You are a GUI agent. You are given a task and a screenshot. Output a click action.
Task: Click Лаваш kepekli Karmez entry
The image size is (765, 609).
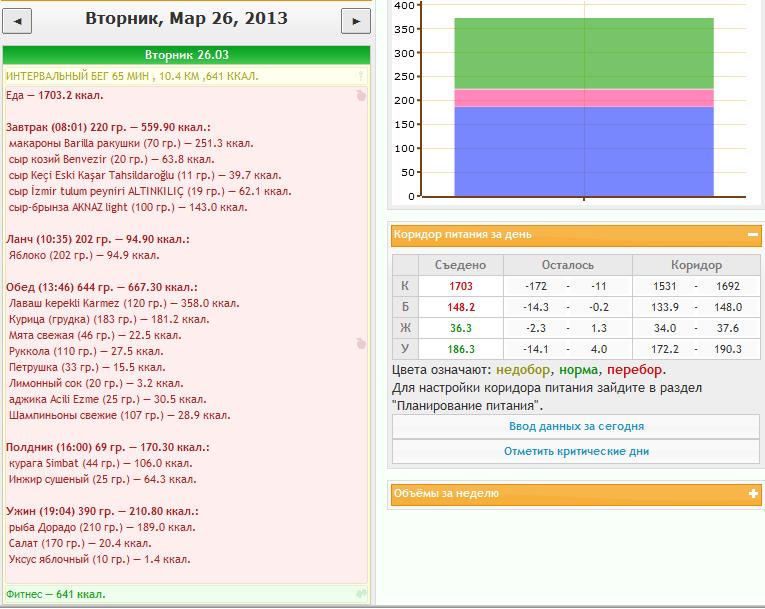point(124,304)
